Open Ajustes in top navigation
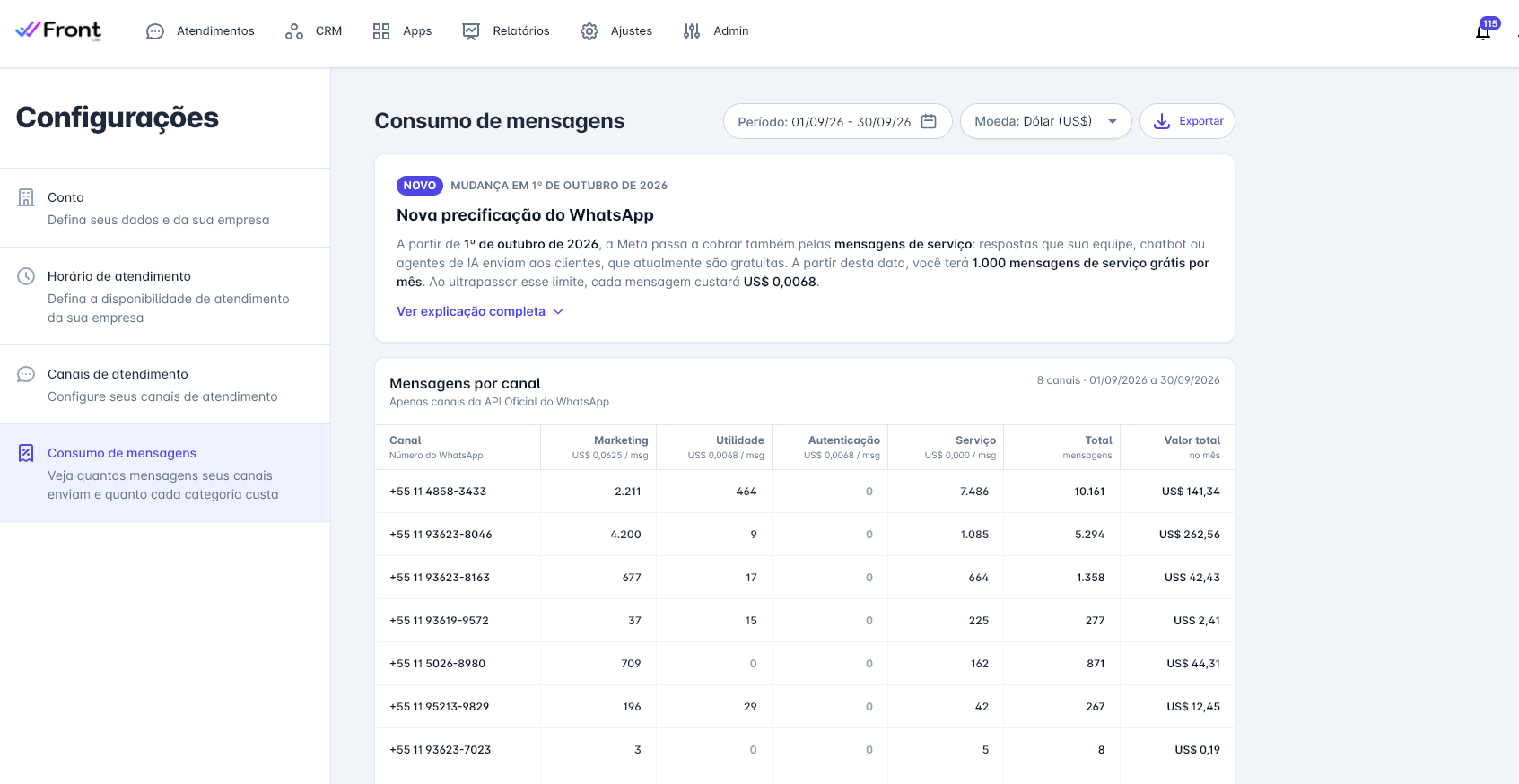 [x=616, y=31]
